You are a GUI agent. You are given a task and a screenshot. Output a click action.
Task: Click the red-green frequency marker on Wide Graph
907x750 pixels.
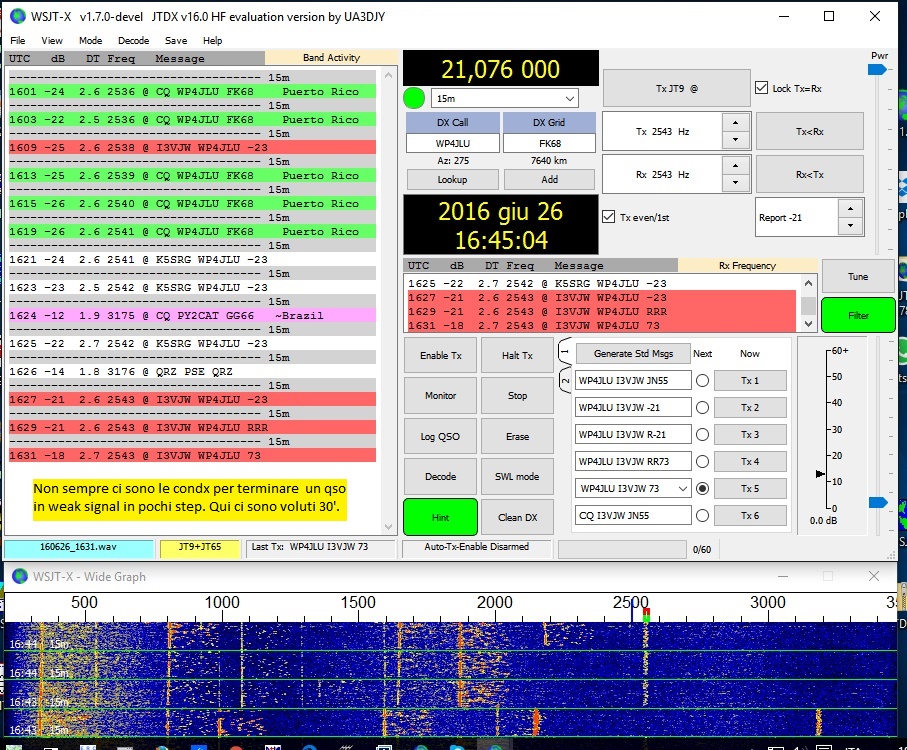point(646,615)
